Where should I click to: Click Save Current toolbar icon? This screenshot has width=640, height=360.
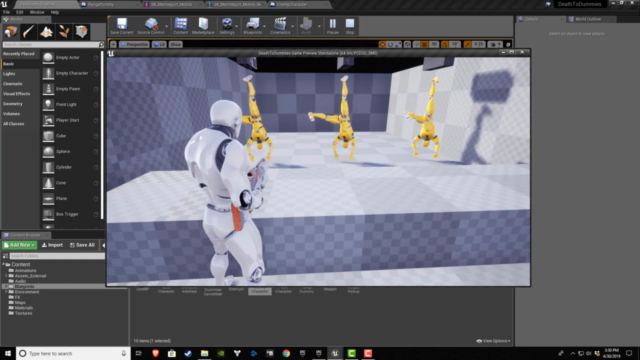(122, 26)
